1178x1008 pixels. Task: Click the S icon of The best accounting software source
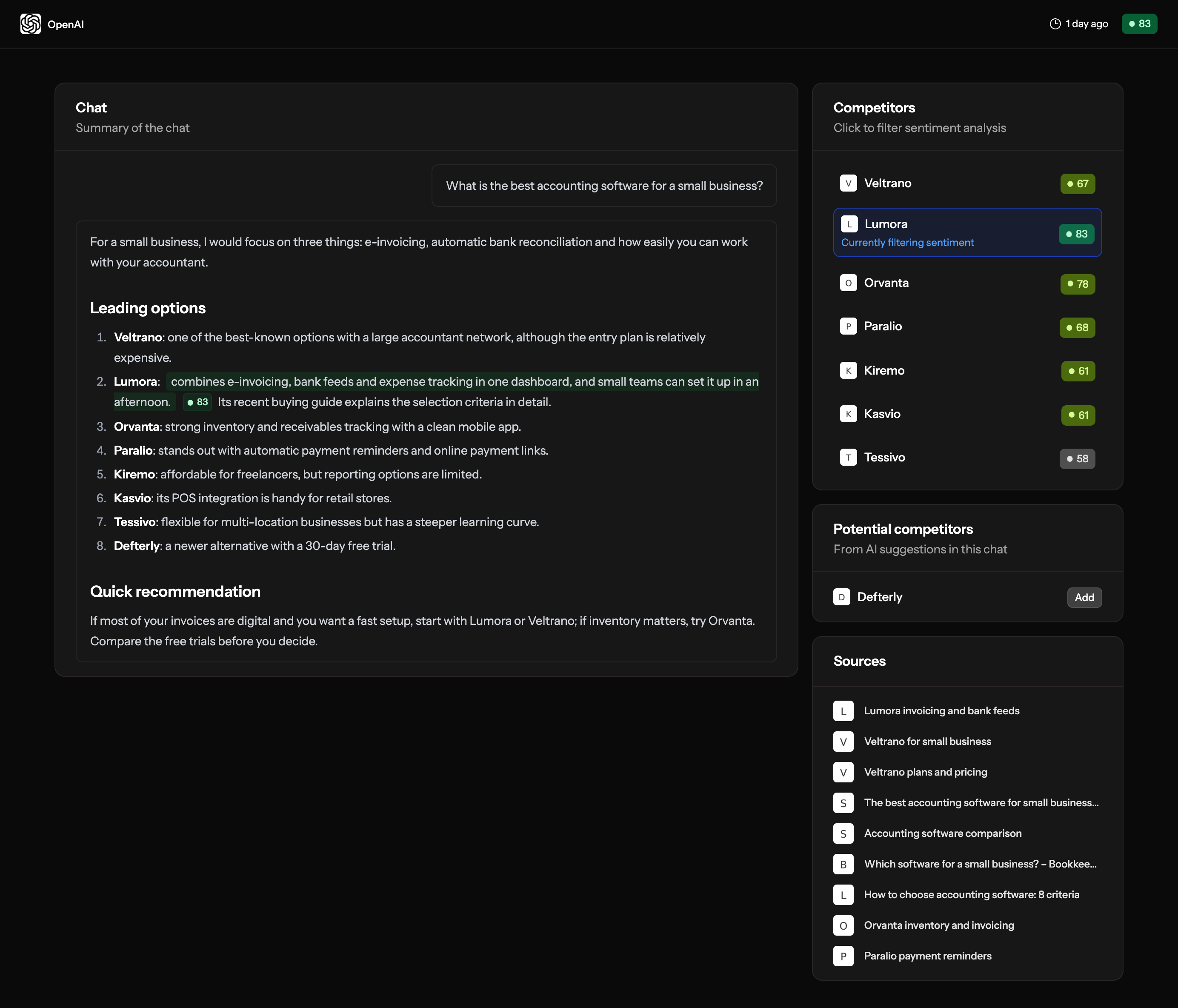click(x=843, y=803)
